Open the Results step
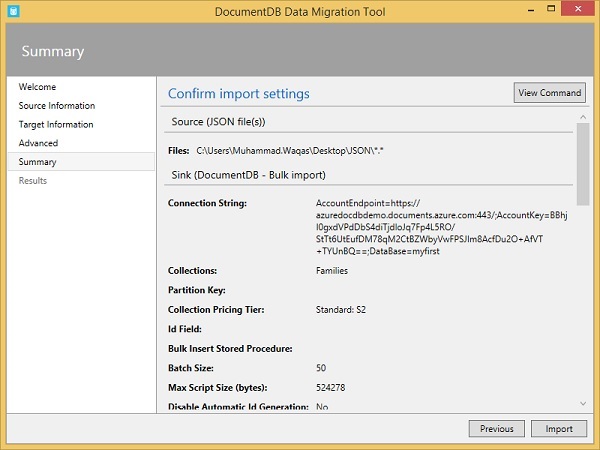Image resolution: width=600 pixels, height=450 pixels. 33,181
